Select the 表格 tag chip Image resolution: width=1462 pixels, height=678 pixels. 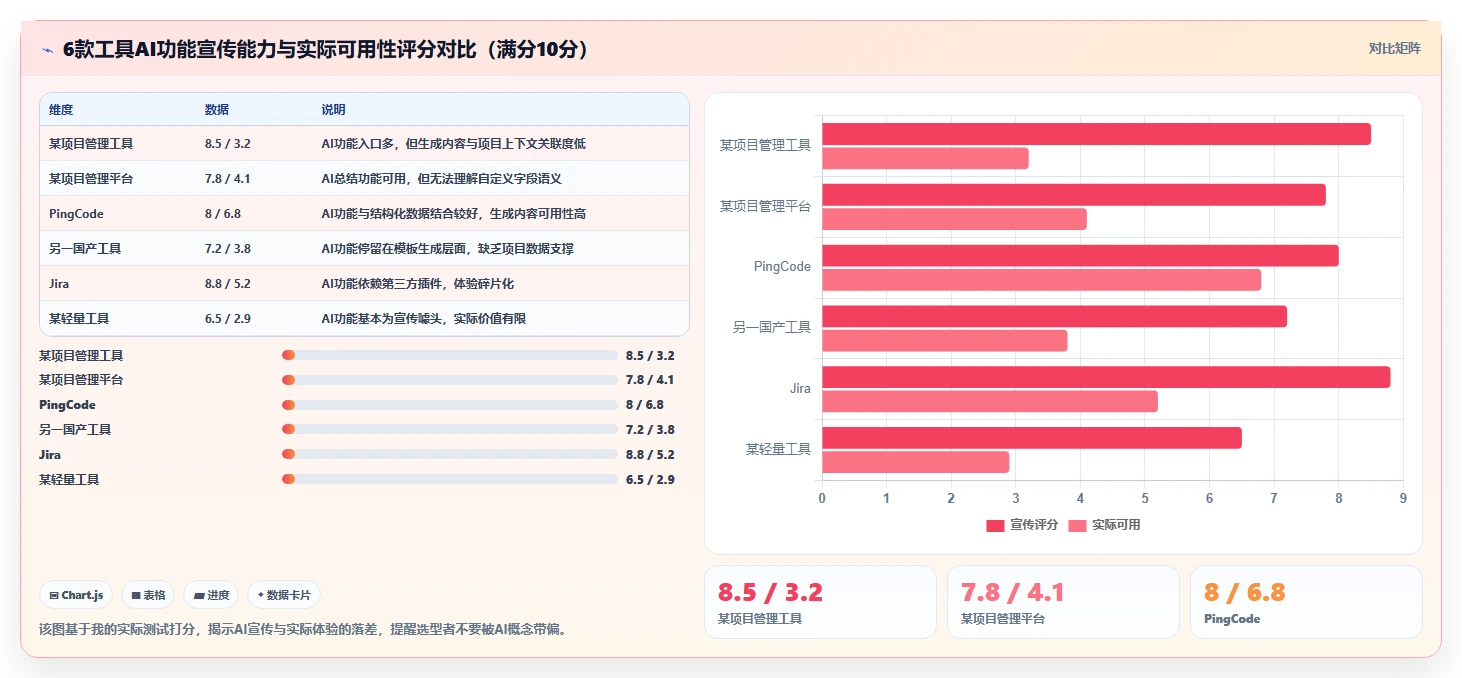[x=148, y=595]
